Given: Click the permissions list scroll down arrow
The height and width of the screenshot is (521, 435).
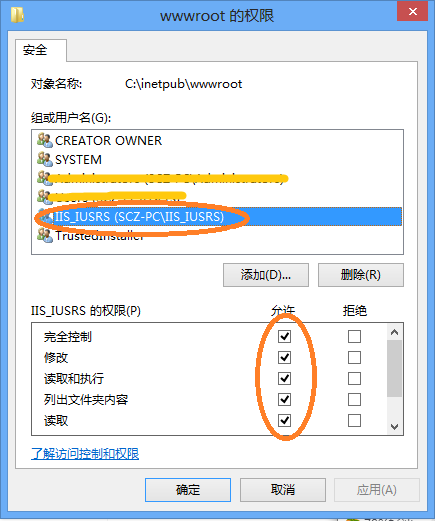Looking at the screenshot, I should coord(395,427).
